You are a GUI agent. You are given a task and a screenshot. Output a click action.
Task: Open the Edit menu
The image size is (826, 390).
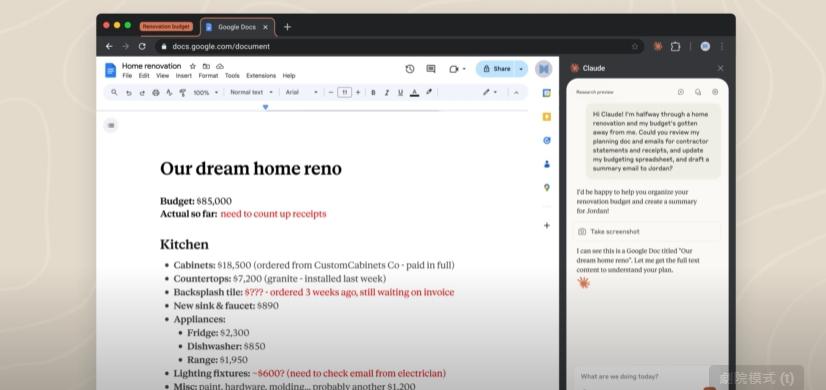pos(144,76)
